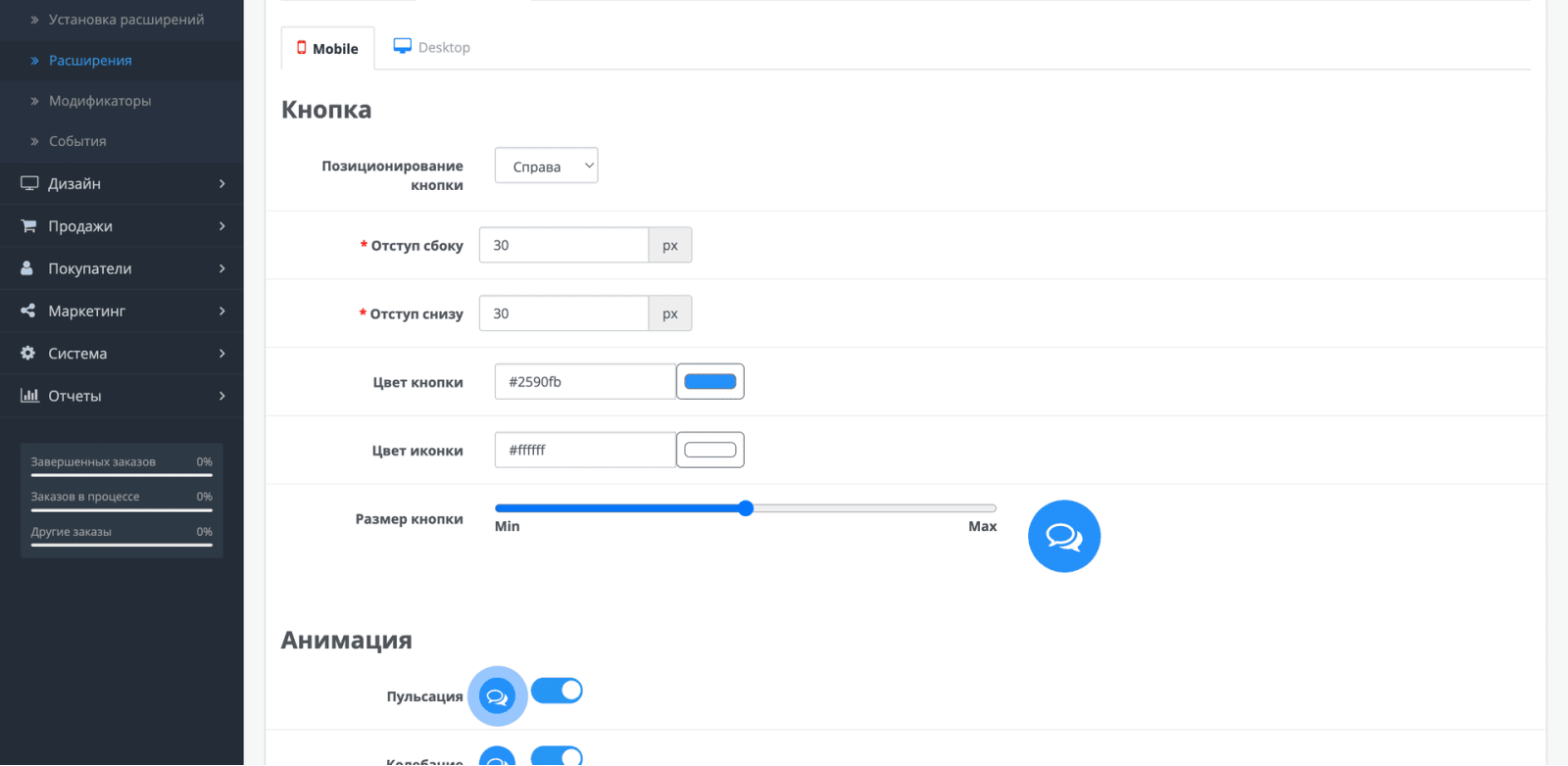Open the Маркетинг sidebar section
The image size is (1568, 766).
(122, 311)
